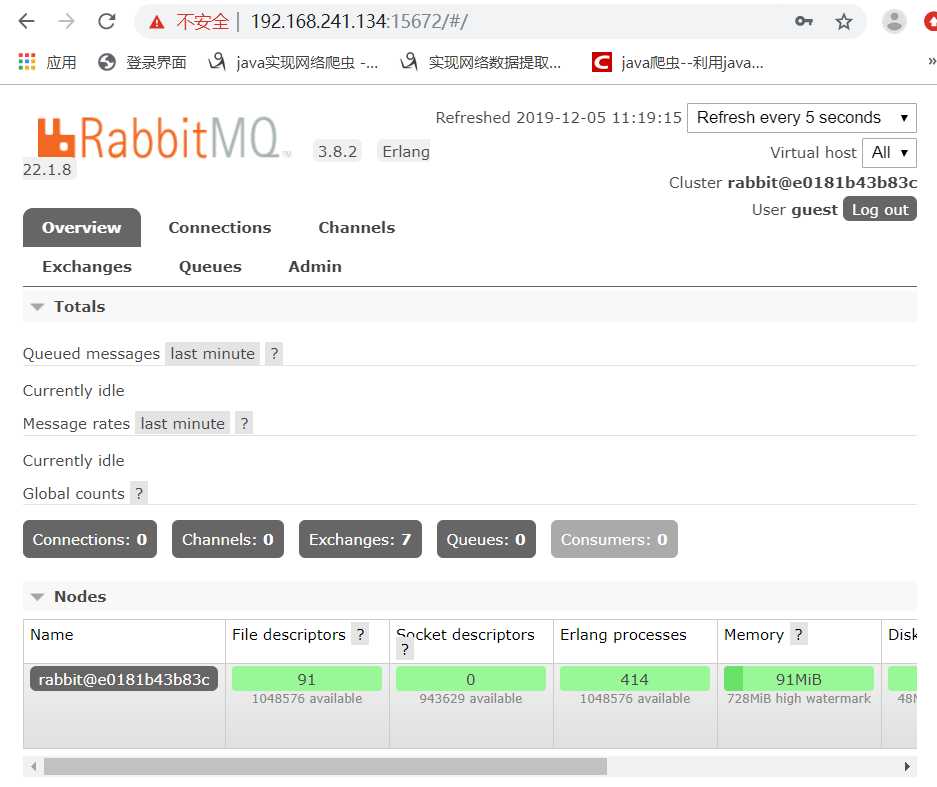The height and width of the screenshot is (787, 937).
Task: Open the refresh interval dropdown
Action: coord(801,118)
